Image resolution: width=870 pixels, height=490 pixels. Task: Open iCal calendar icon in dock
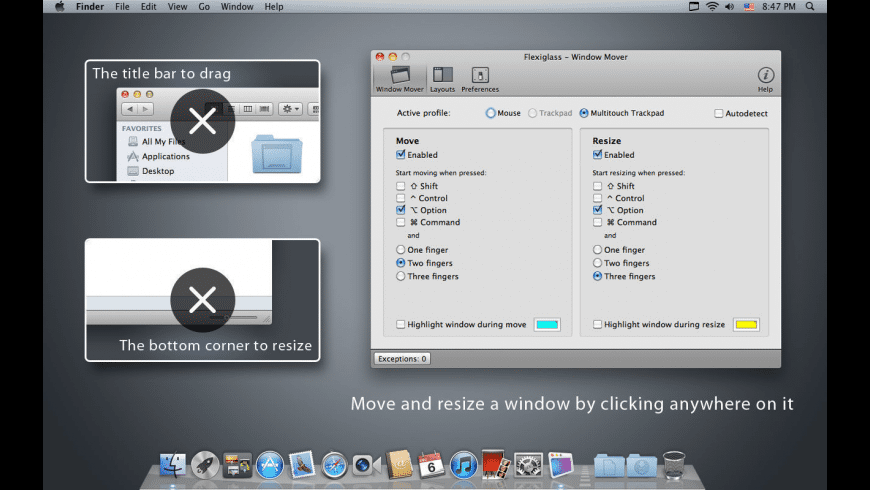pos(431,464)
